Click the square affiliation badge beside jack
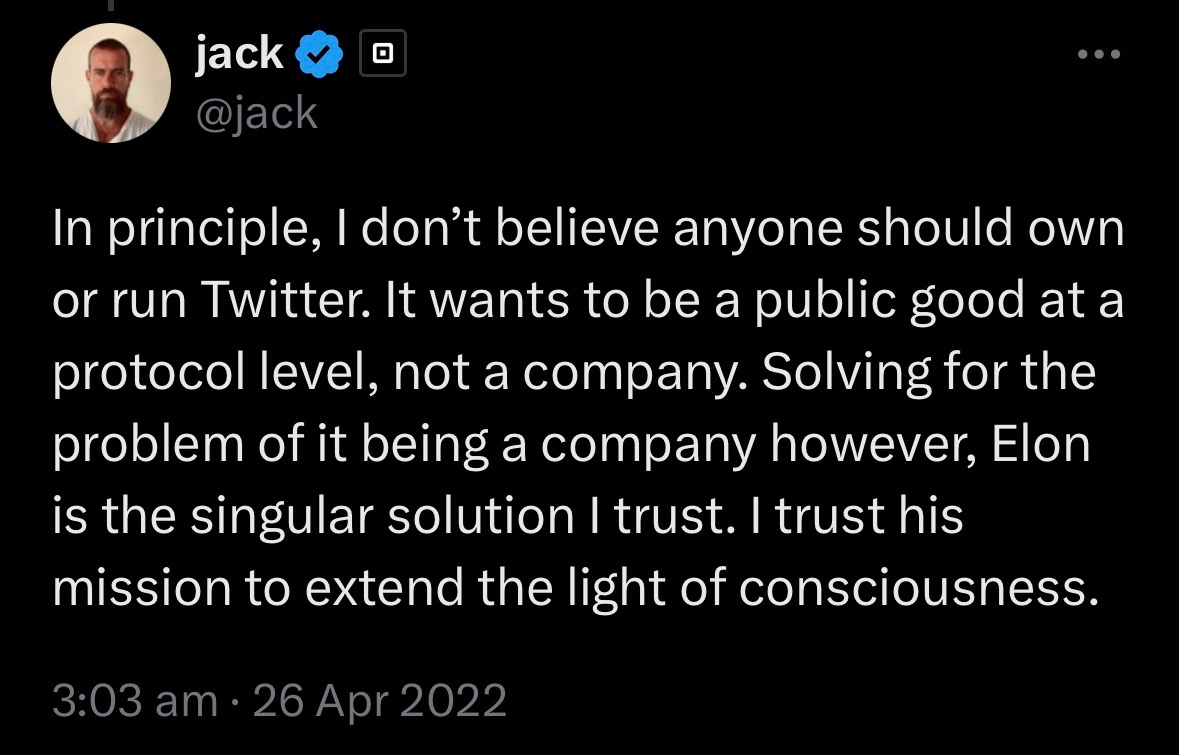Image resolution: width=1179 pixels, height=755 pixels. [x=382, y=54]
